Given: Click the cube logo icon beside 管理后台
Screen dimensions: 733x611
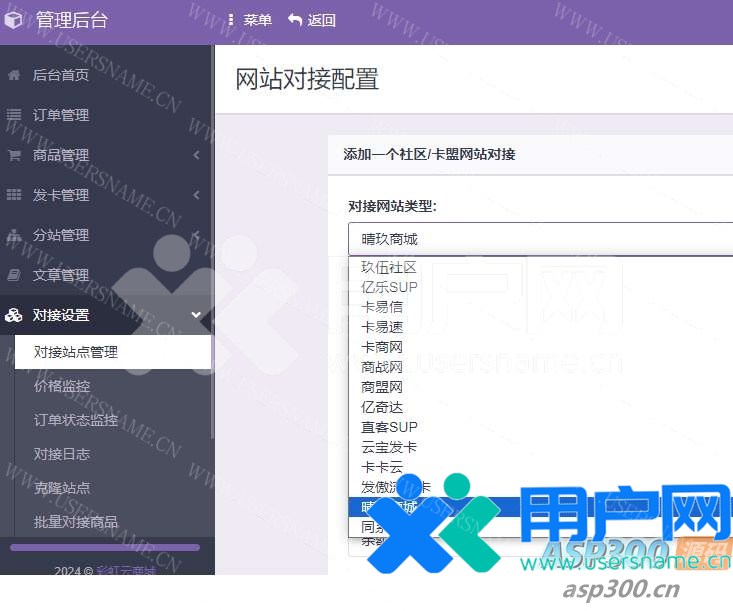Looking at the screenshot, I should (13, 20).
